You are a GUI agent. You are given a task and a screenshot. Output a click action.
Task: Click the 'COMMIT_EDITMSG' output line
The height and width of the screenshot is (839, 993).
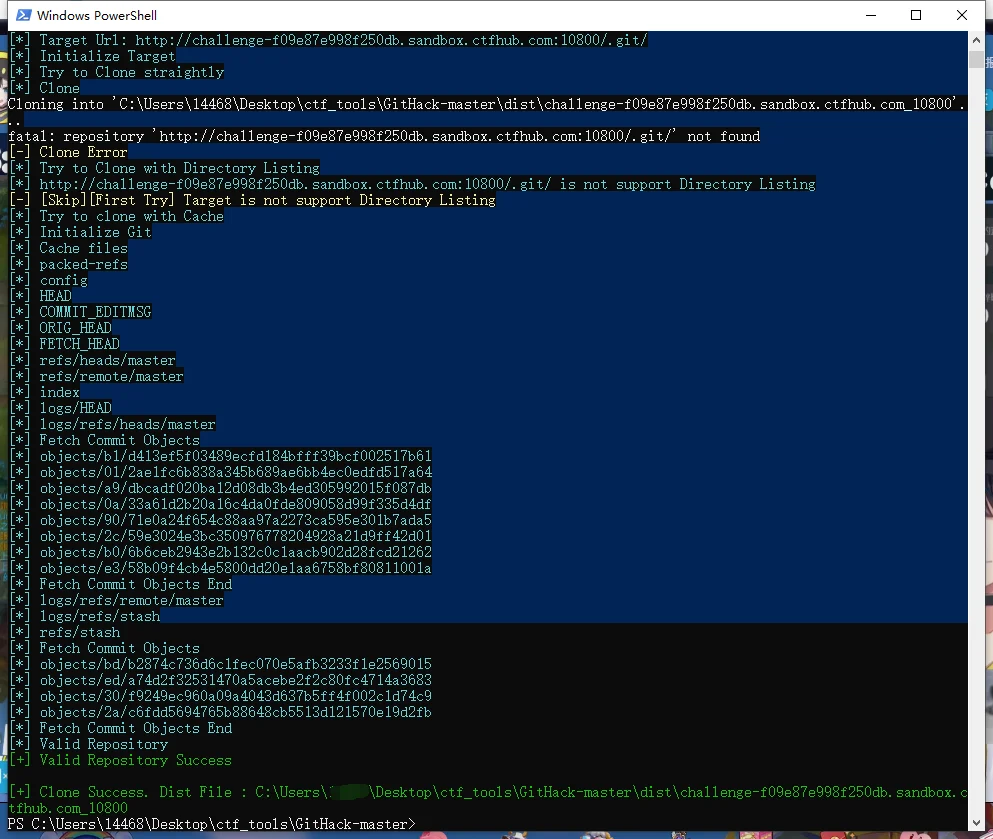(x=94, y=312)
